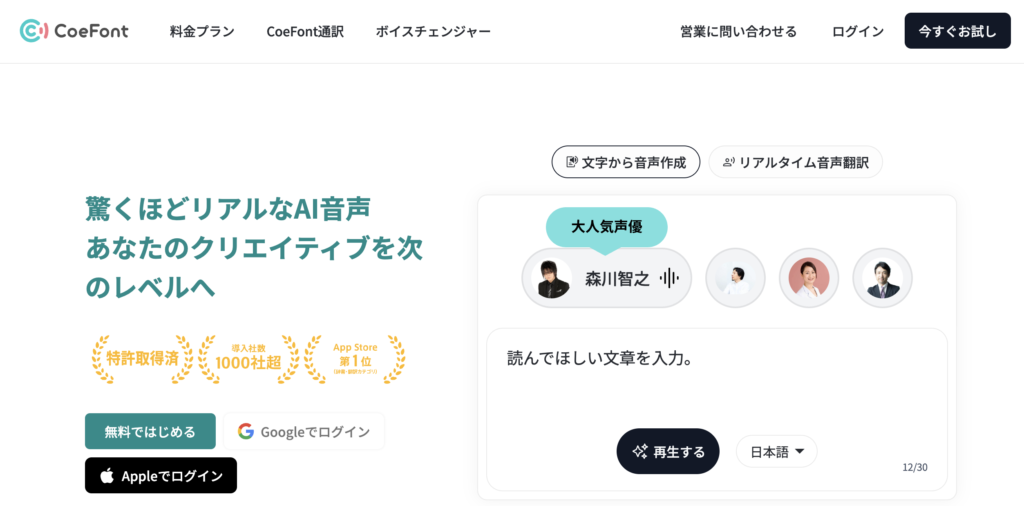The height and width of the screenshot is (506, 1024).
Task: Open the 料金プラン menu item
Action: pyautogui.click(x=202, y=31)
